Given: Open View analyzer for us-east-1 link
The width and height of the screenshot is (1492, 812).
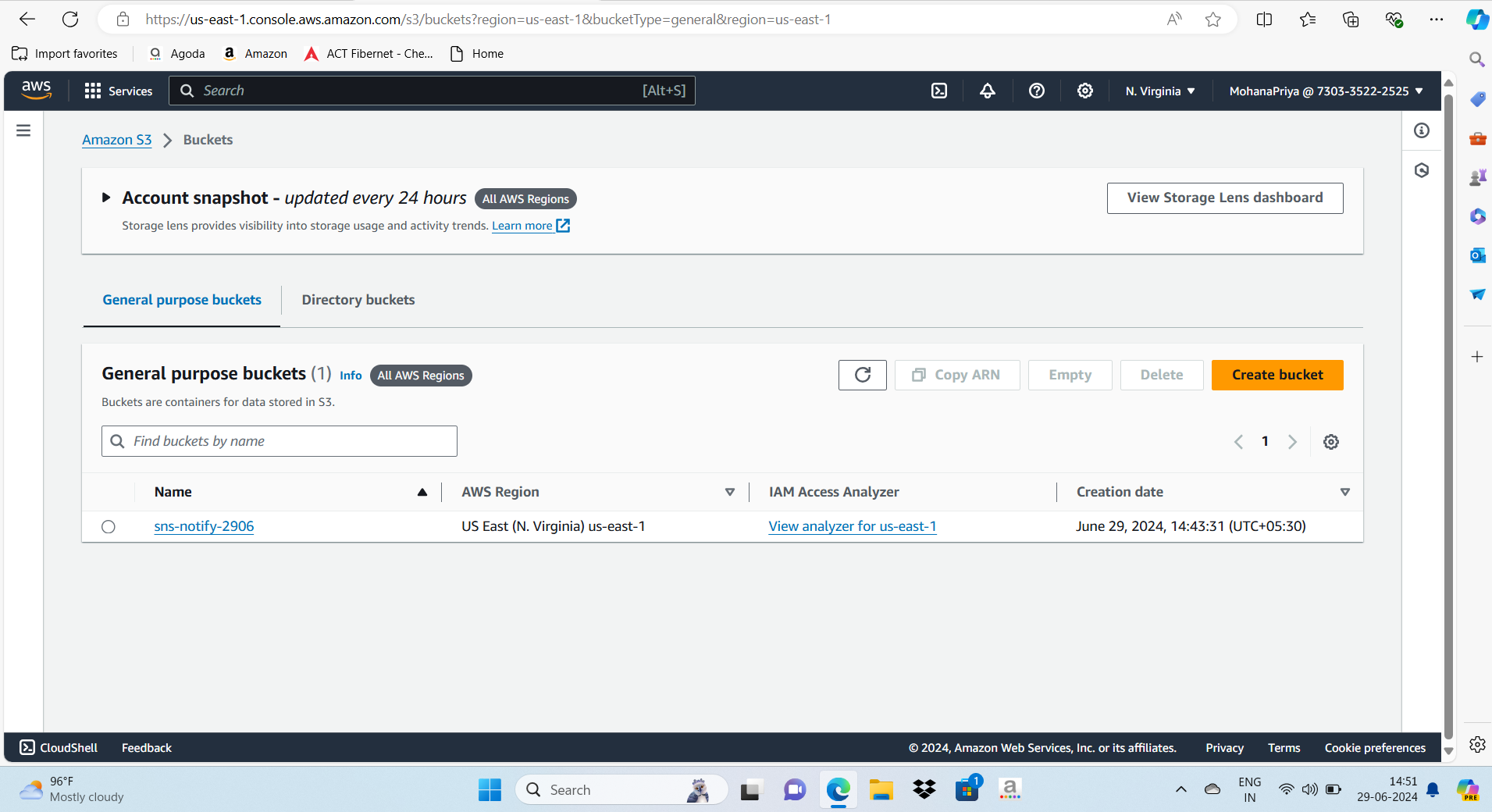Looking at the screenshot, I should tap(853, 526).
